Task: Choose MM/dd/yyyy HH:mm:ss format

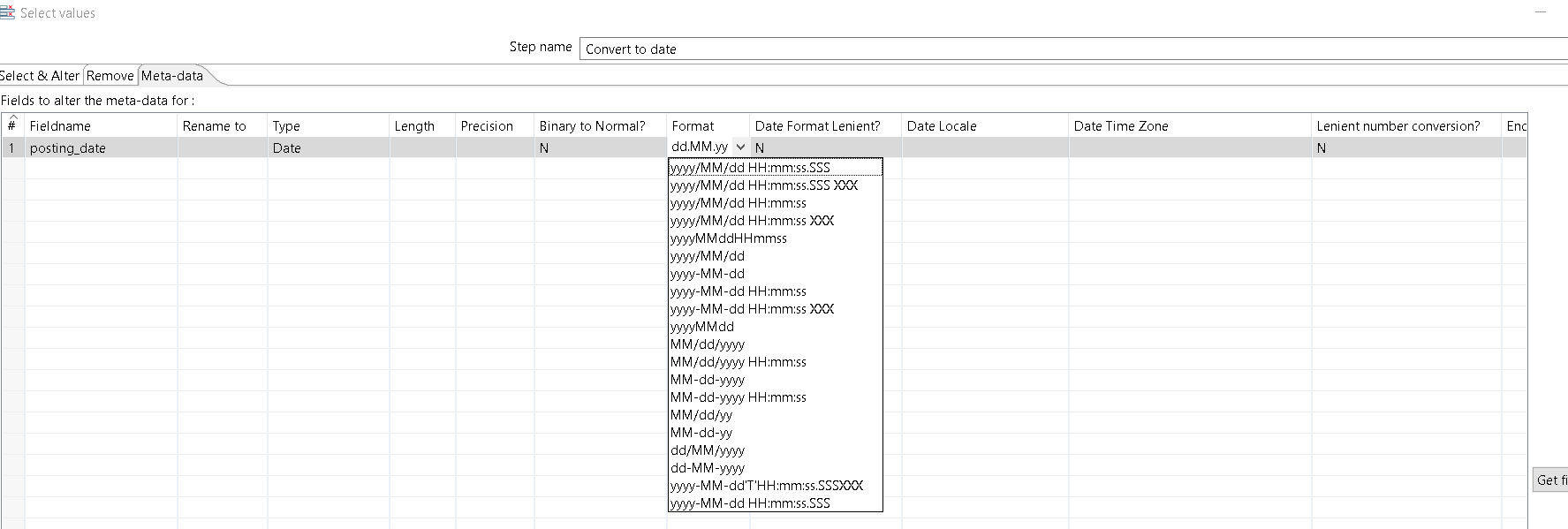Action: click(739, 362)
